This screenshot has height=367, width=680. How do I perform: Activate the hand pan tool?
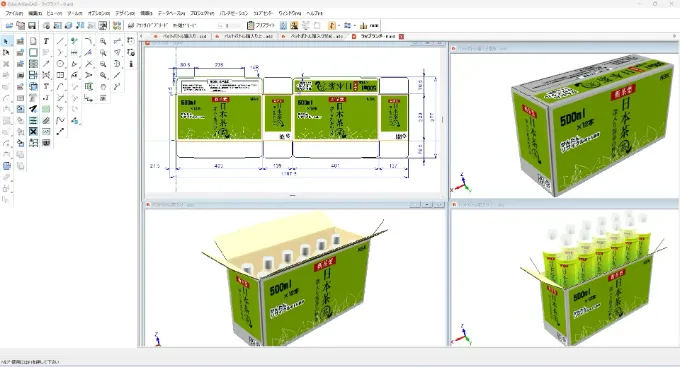[x=103, y=87]
